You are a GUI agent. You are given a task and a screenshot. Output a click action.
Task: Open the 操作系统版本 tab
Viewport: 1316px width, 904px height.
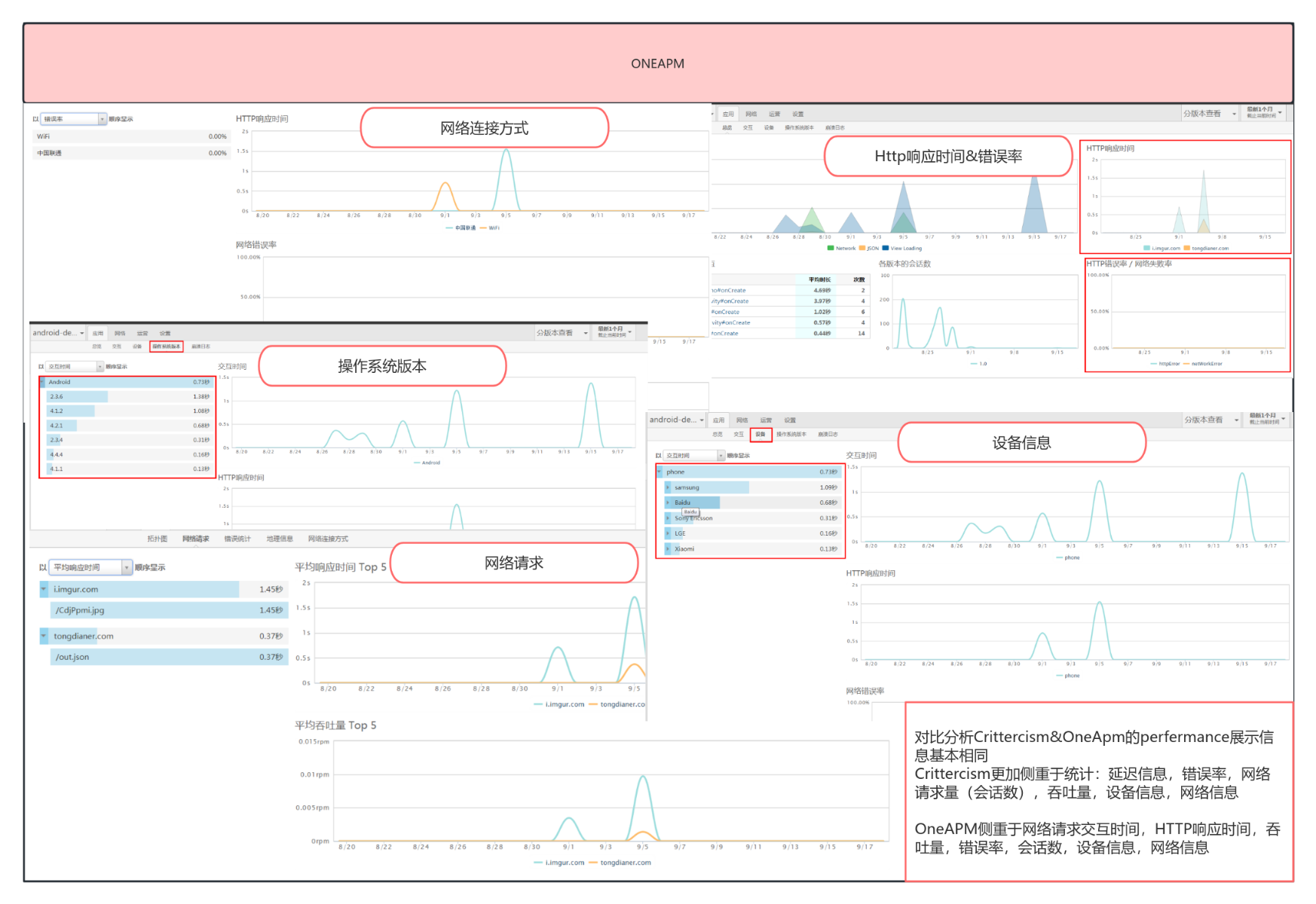click(x=167, y=347)
